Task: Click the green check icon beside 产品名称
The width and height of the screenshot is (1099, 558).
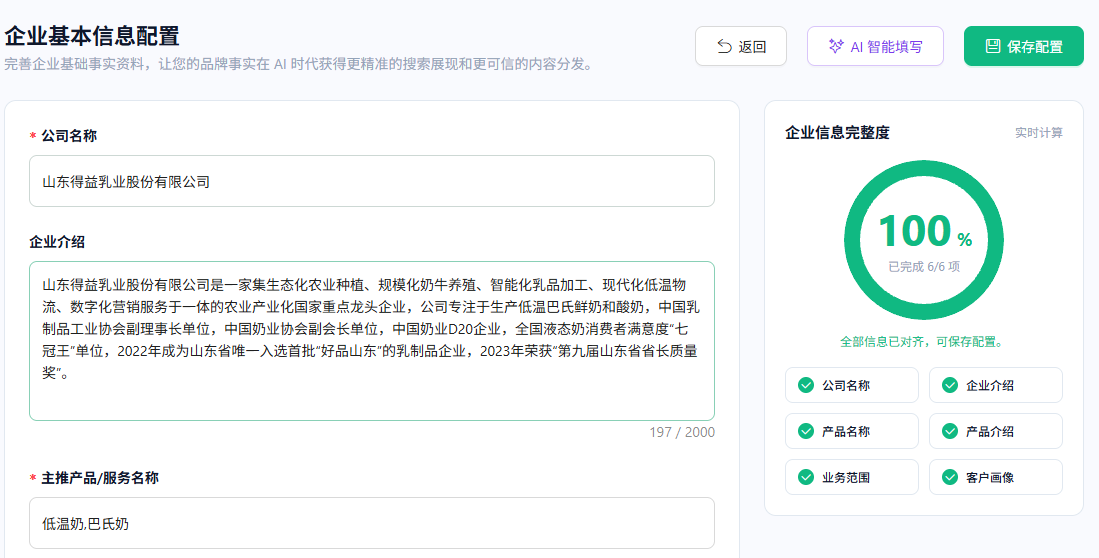Action: [x=806, y=431]
